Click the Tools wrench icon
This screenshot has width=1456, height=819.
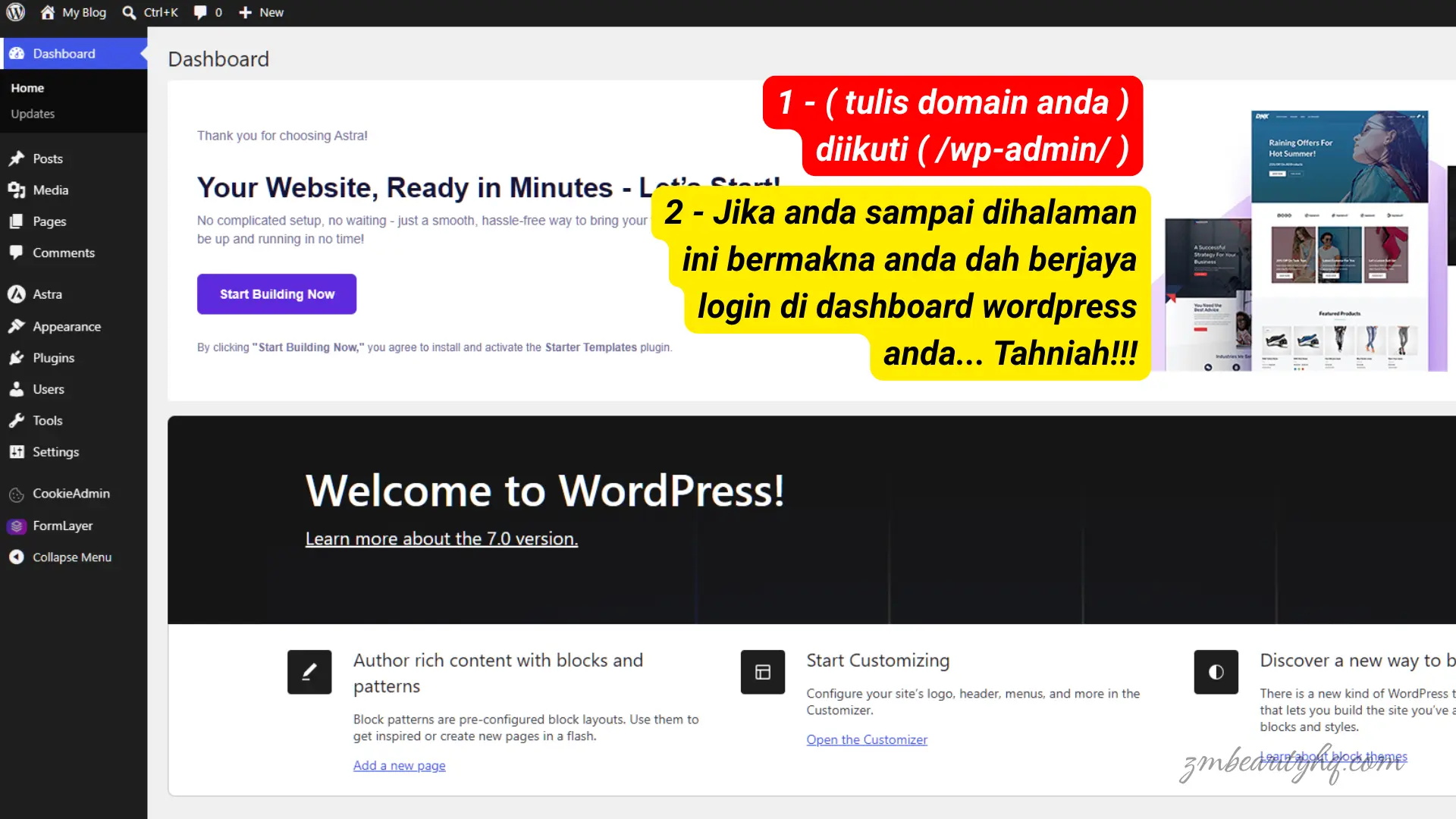[x=17, y=420]
